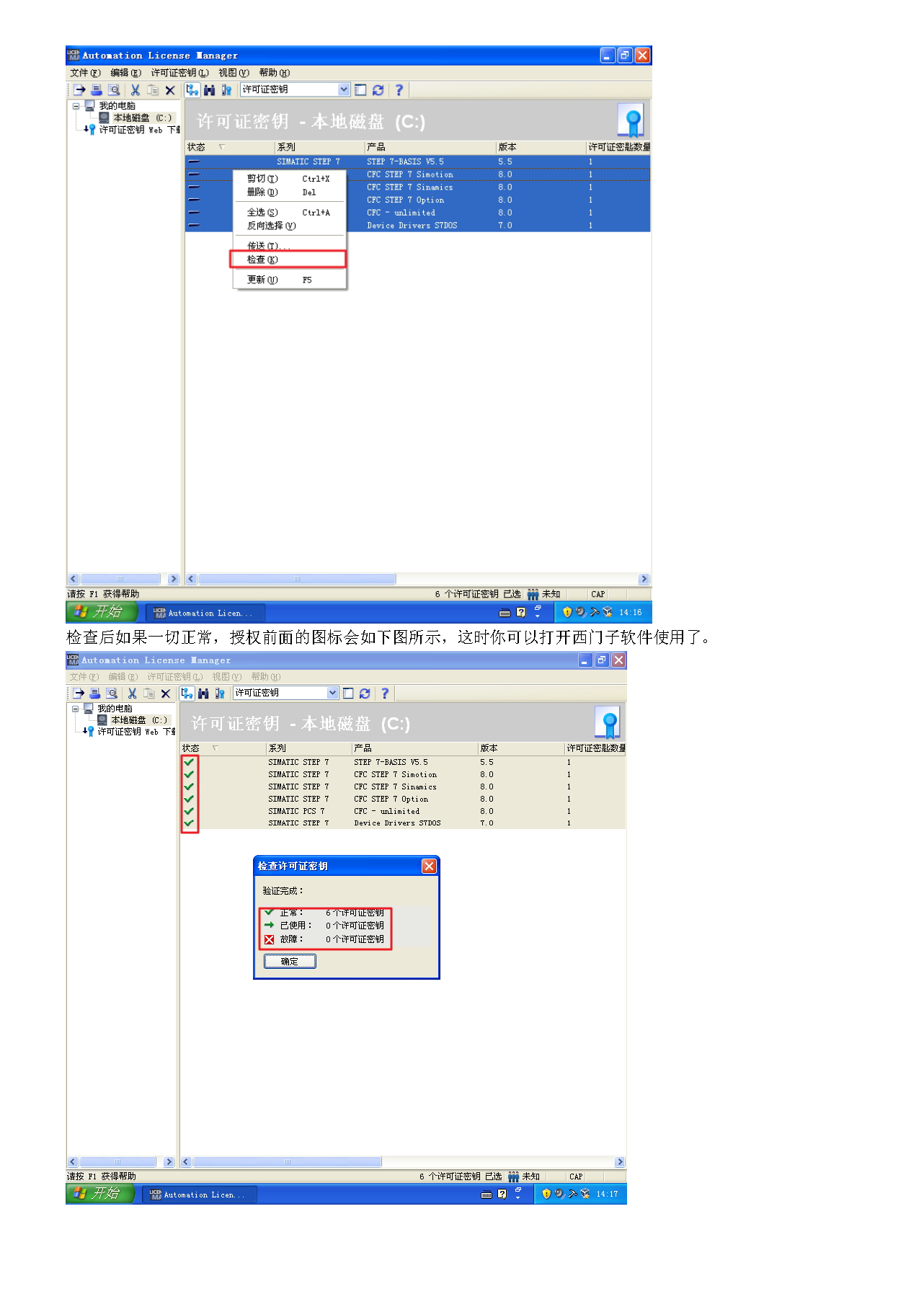Click the blue license ribbon badge in context-menu window
Screen dimensions: 924x1307
tap(632, 120)
